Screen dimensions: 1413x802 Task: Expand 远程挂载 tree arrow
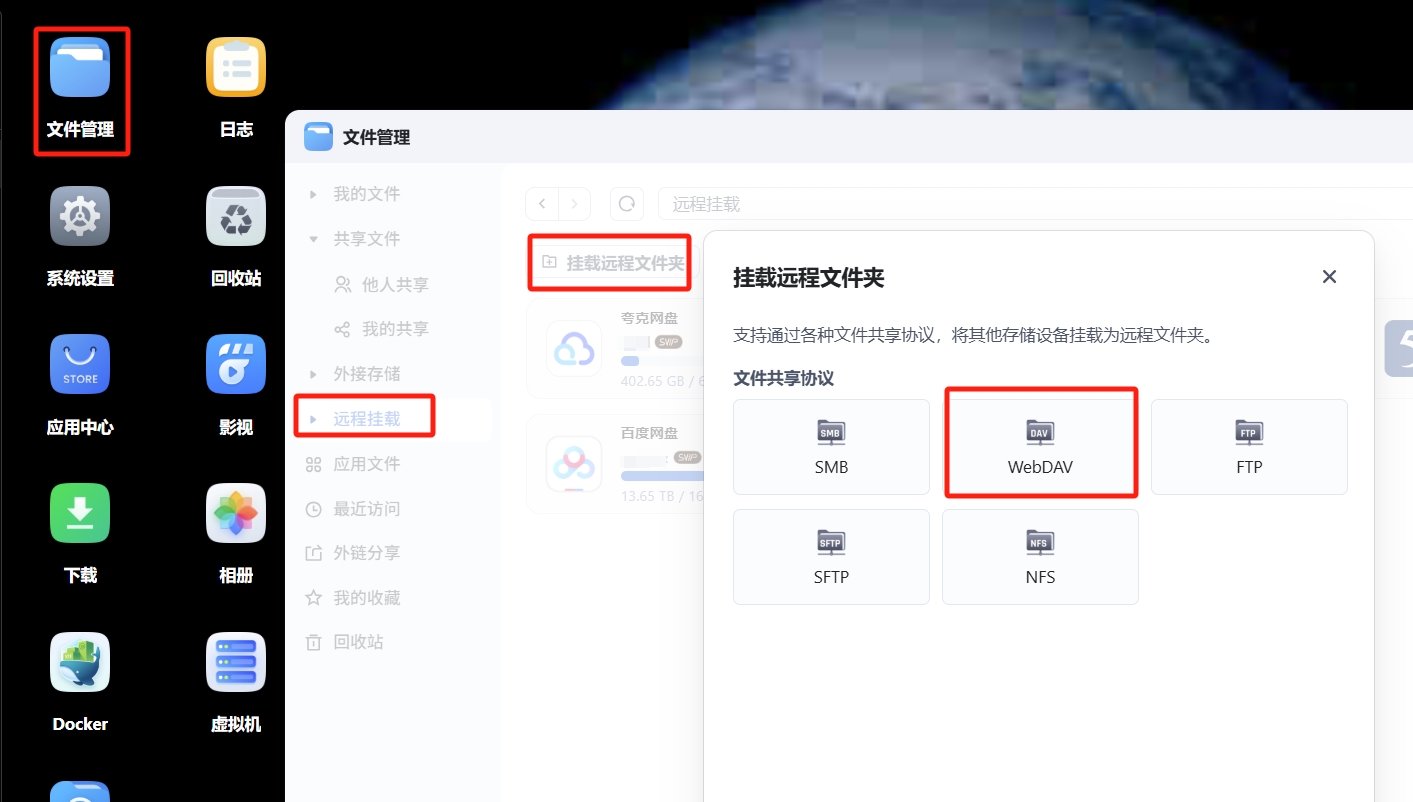[x=314, y=419]
